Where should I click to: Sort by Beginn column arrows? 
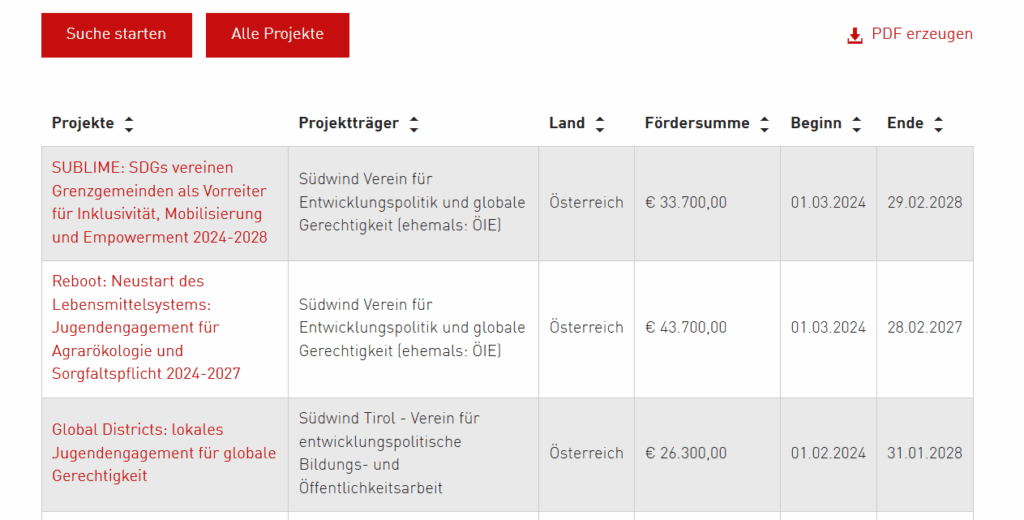click(856, 123)
